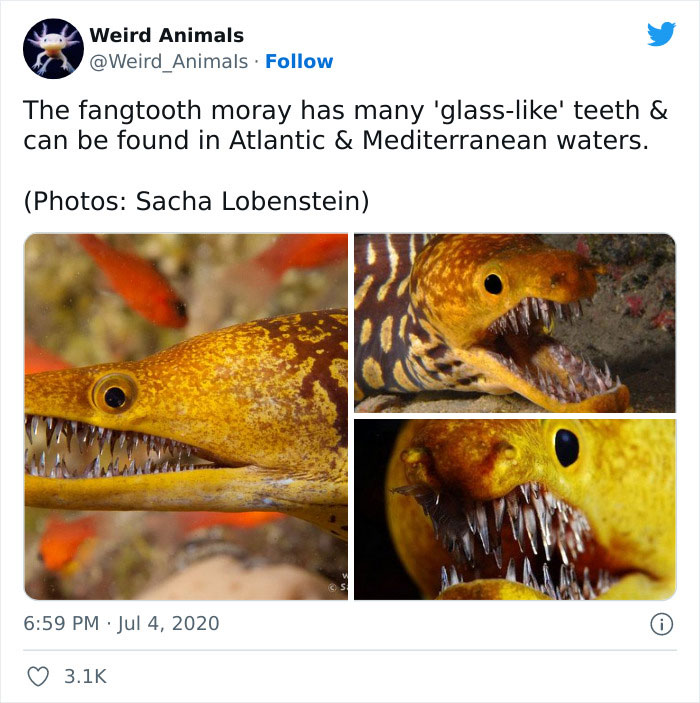700x703 pixels.
Task: Click the @Weird_Animals handle
Action: pyautogui.click(x=168, y=61)
